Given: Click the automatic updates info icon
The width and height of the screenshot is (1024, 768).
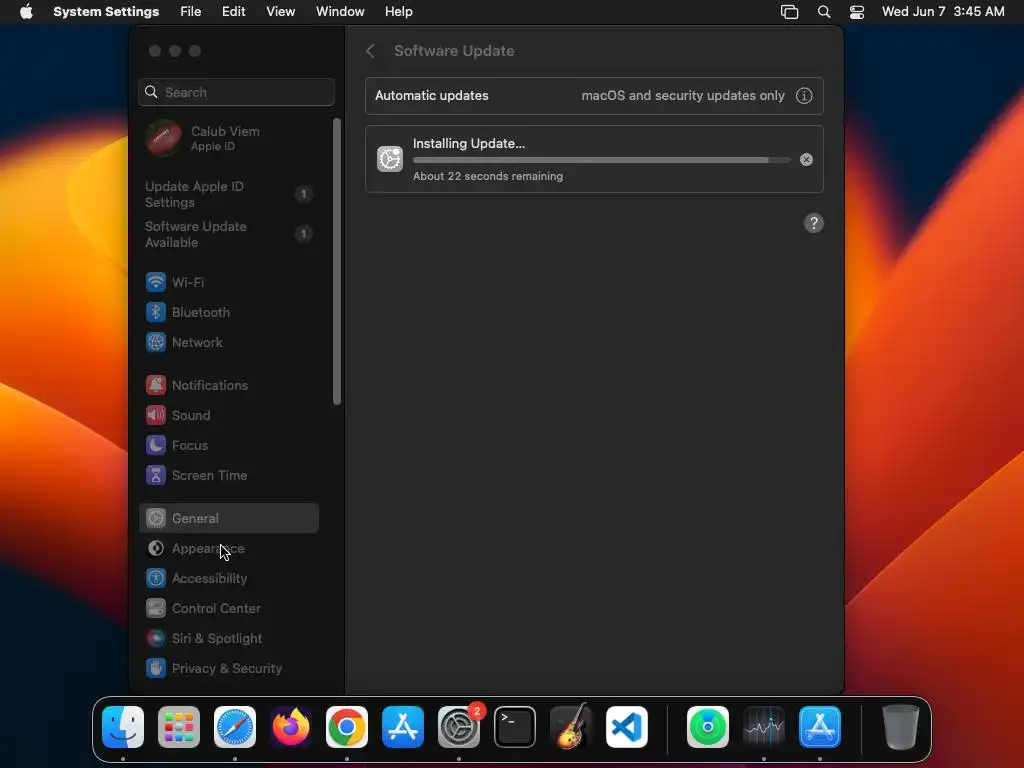Looking at the screenshot, I should click(804, 96).
